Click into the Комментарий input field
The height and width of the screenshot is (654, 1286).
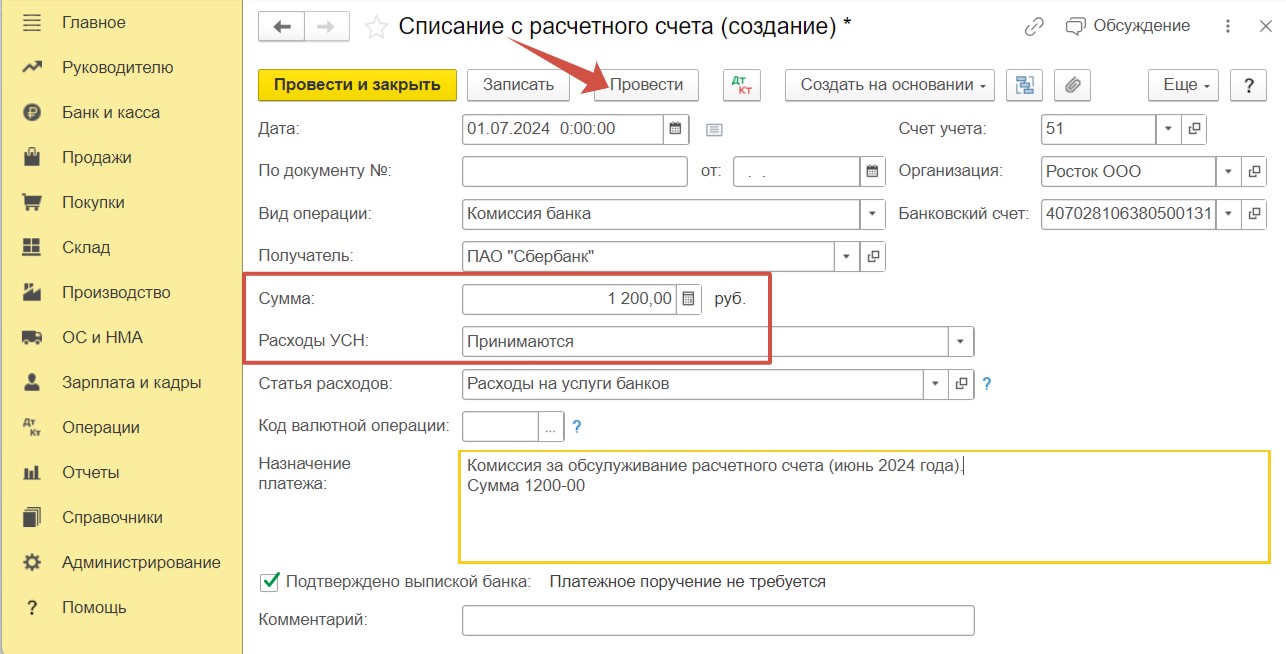pyautogui.click(x=717, y=620)
